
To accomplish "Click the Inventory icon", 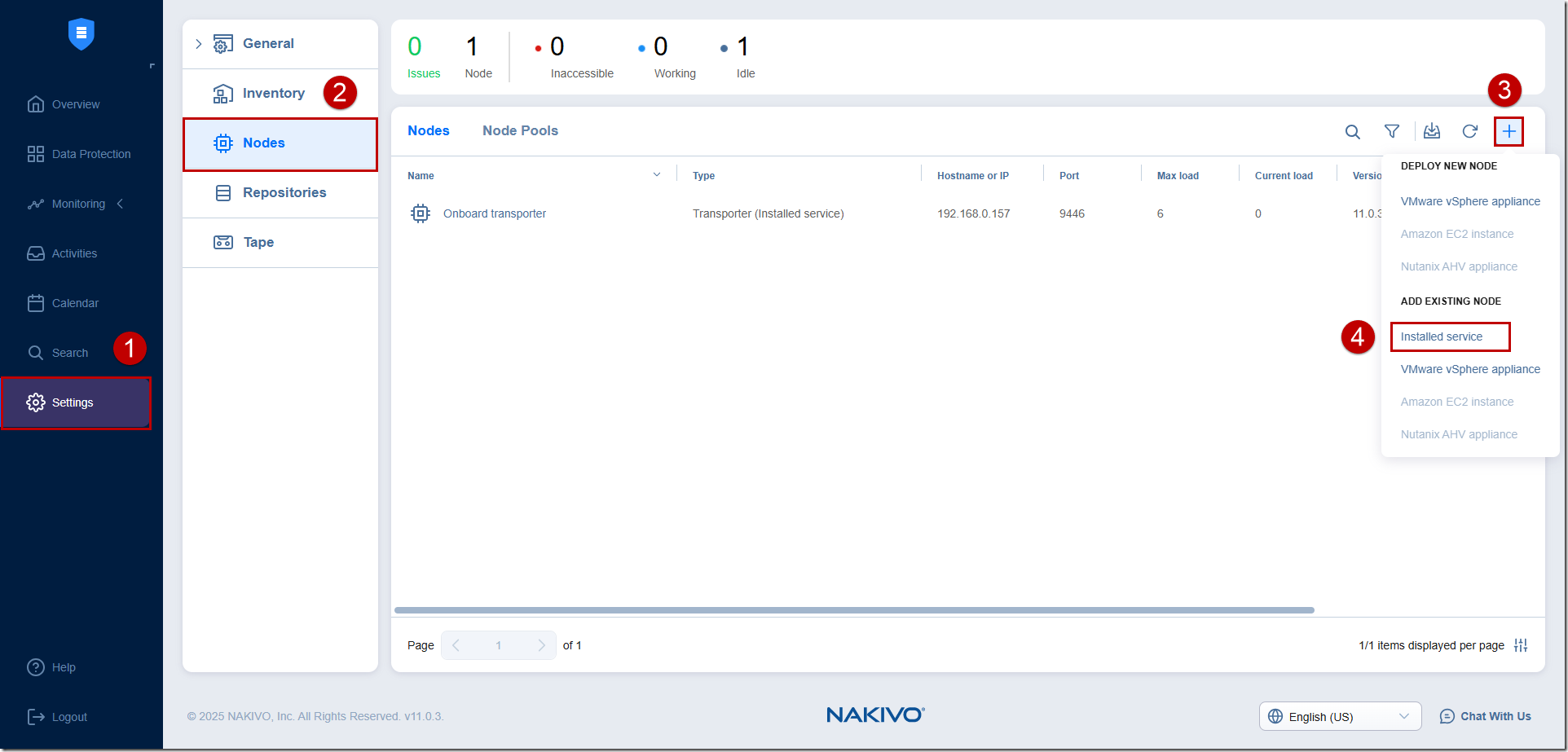I will (223, 94).
